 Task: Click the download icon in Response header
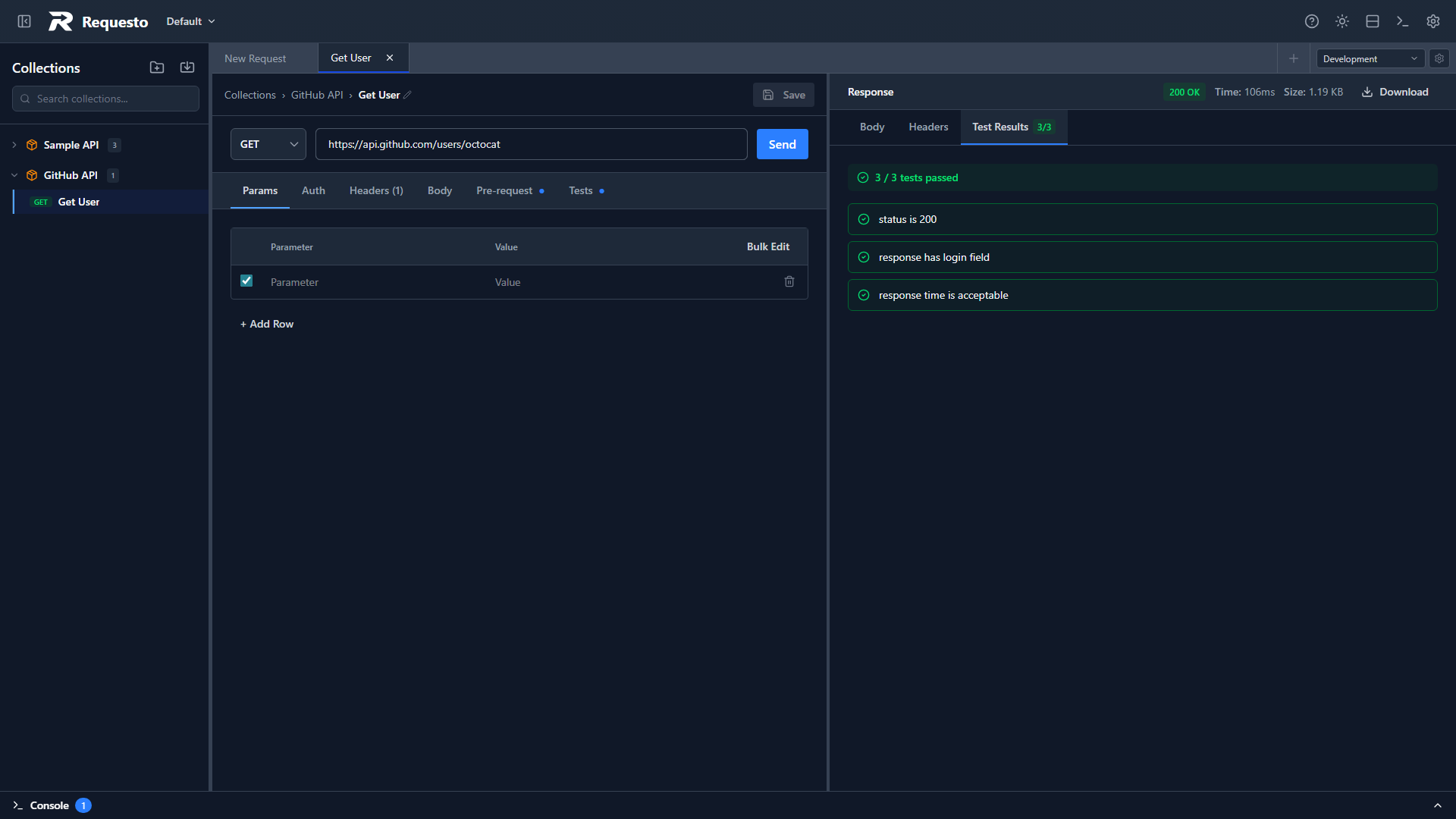pos(1367,92)
